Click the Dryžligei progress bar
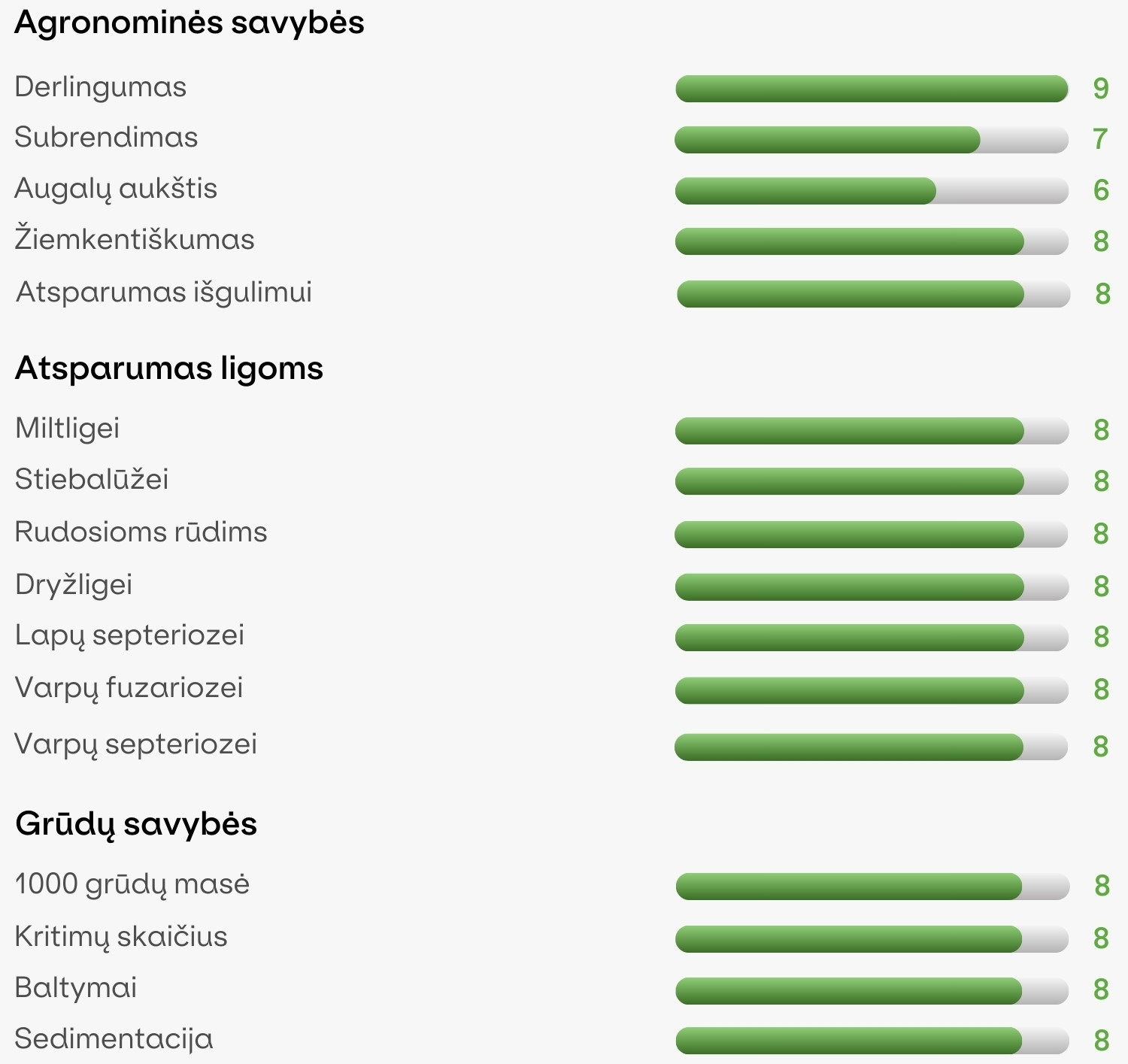Image resolution: width=1128 pixels, height=1064 pixels. coord(872,587)
